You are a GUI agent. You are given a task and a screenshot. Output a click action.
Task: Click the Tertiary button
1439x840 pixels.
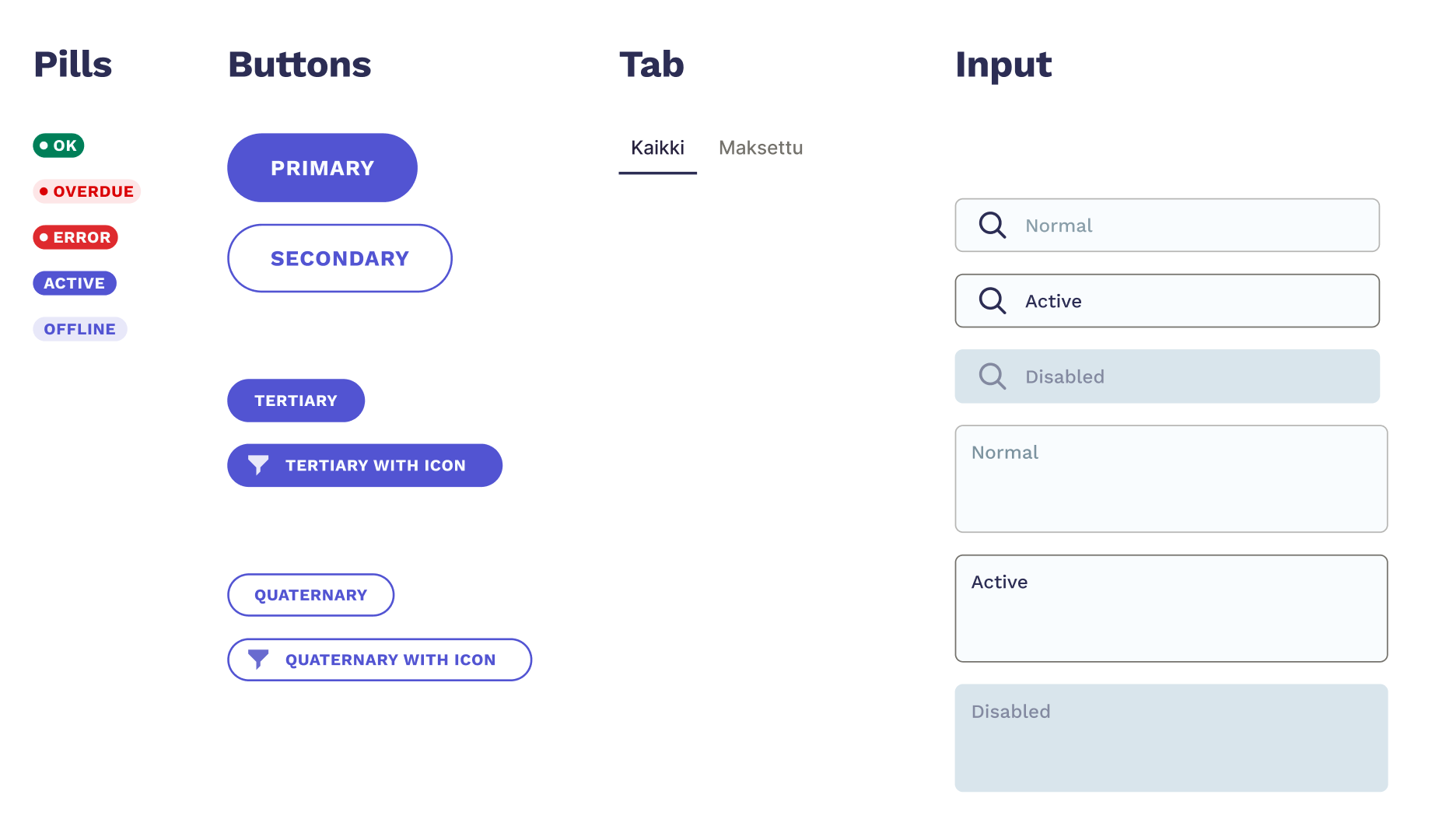pos(296,401)
